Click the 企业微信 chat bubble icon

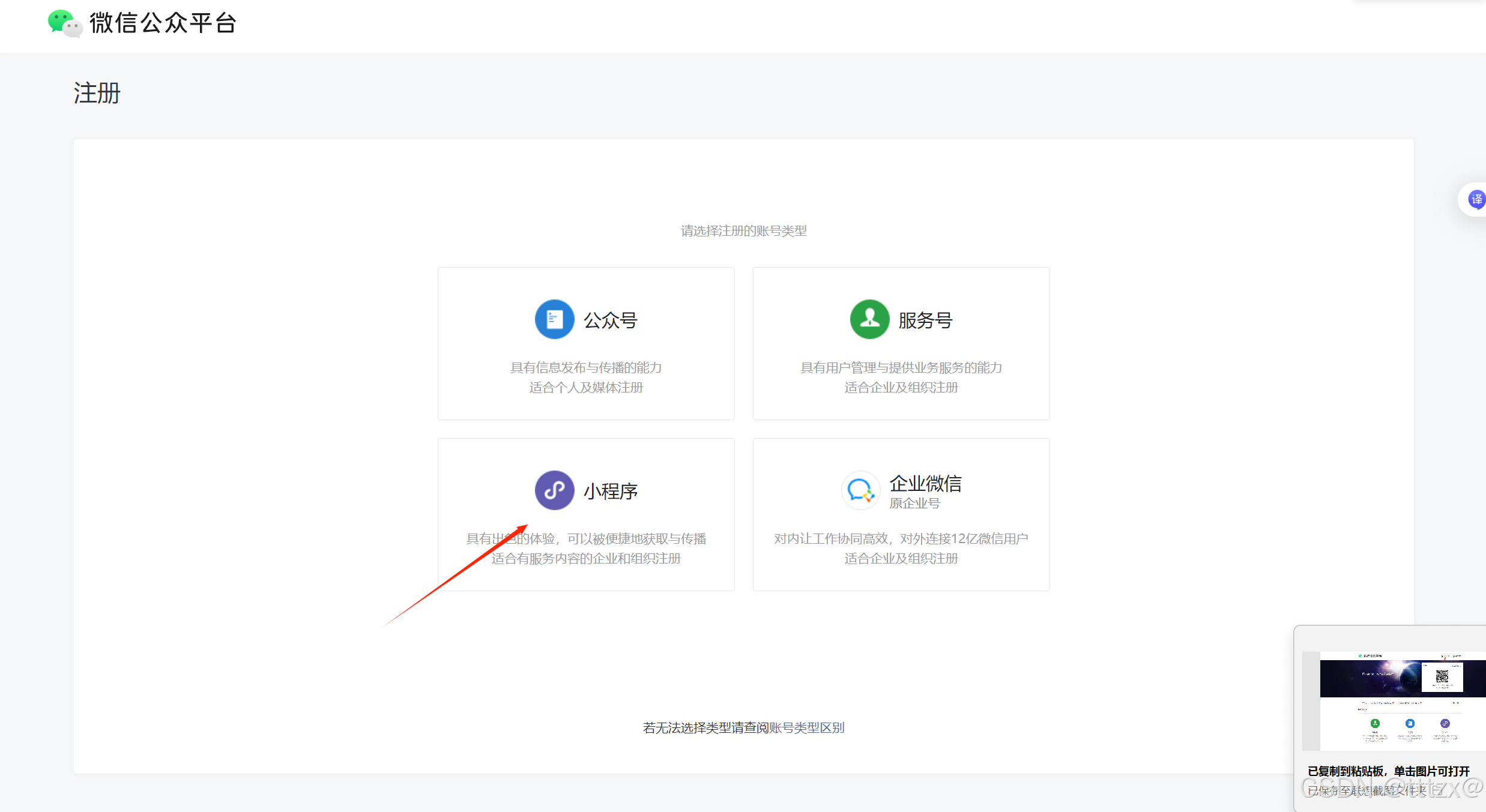[x=860, y=490]
